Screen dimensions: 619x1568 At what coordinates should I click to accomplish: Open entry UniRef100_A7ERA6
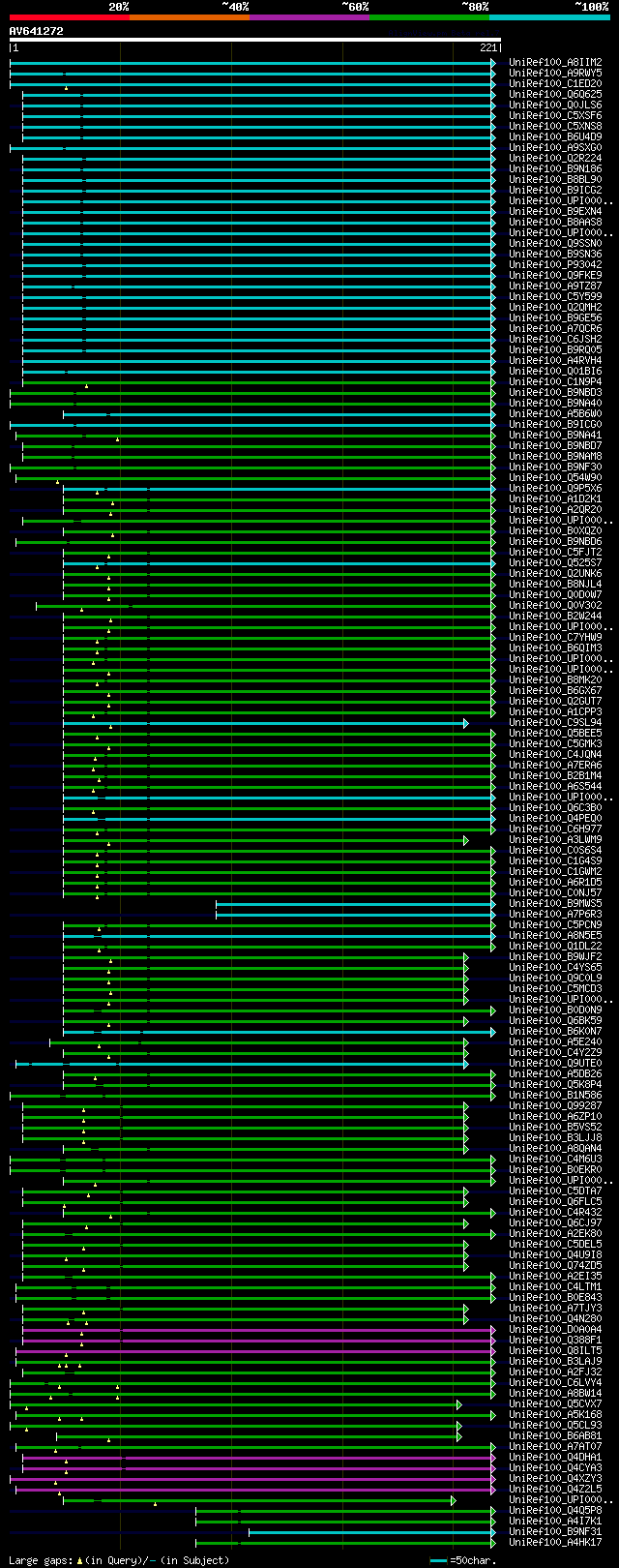[x=555, y=765]
